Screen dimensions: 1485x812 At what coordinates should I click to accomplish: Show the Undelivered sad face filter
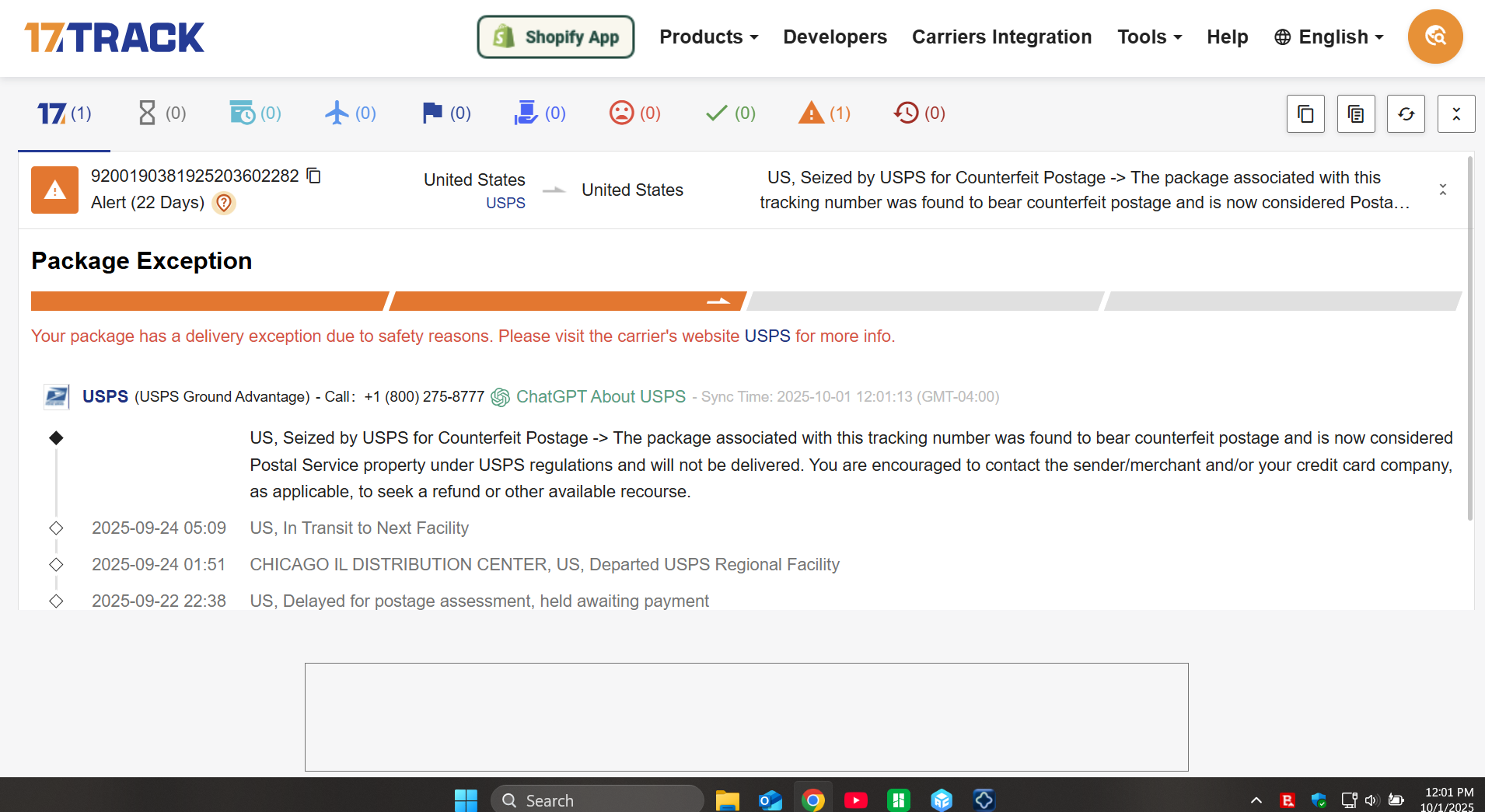(634, 113)
